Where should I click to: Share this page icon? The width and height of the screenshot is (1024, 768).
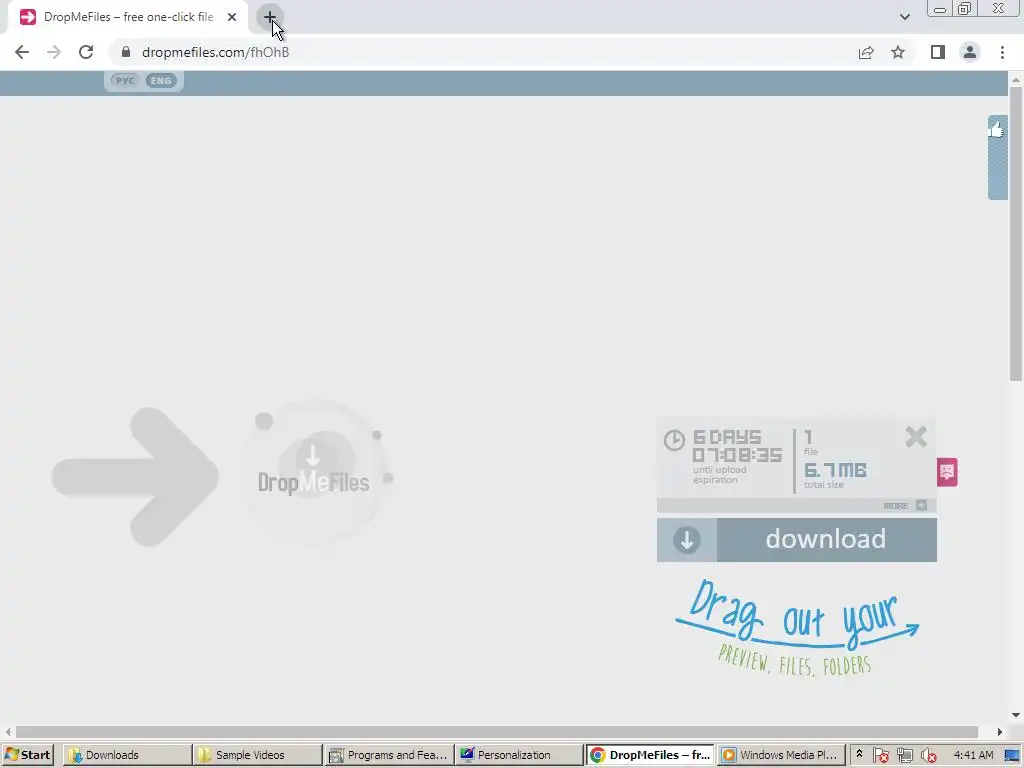pos(866,52)
